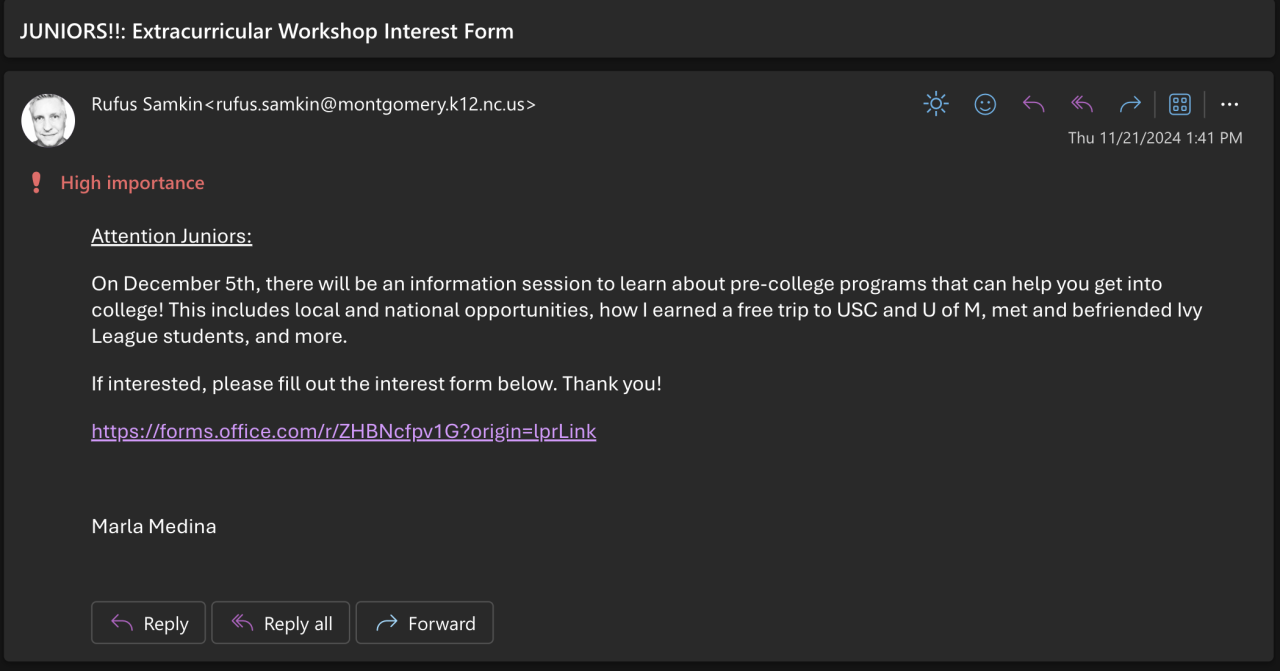The width and height of the screenshot is (1280, 671).
Task: Click the underlined Attention Juniors heading
Action: 171,236
